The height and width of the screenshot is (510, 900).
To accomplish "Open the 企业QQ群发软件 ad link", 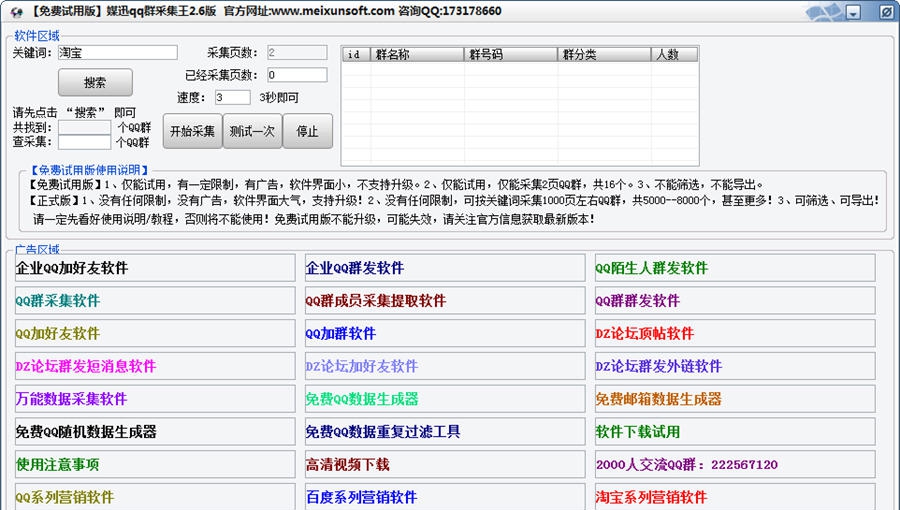I will [x=445, y=268].
